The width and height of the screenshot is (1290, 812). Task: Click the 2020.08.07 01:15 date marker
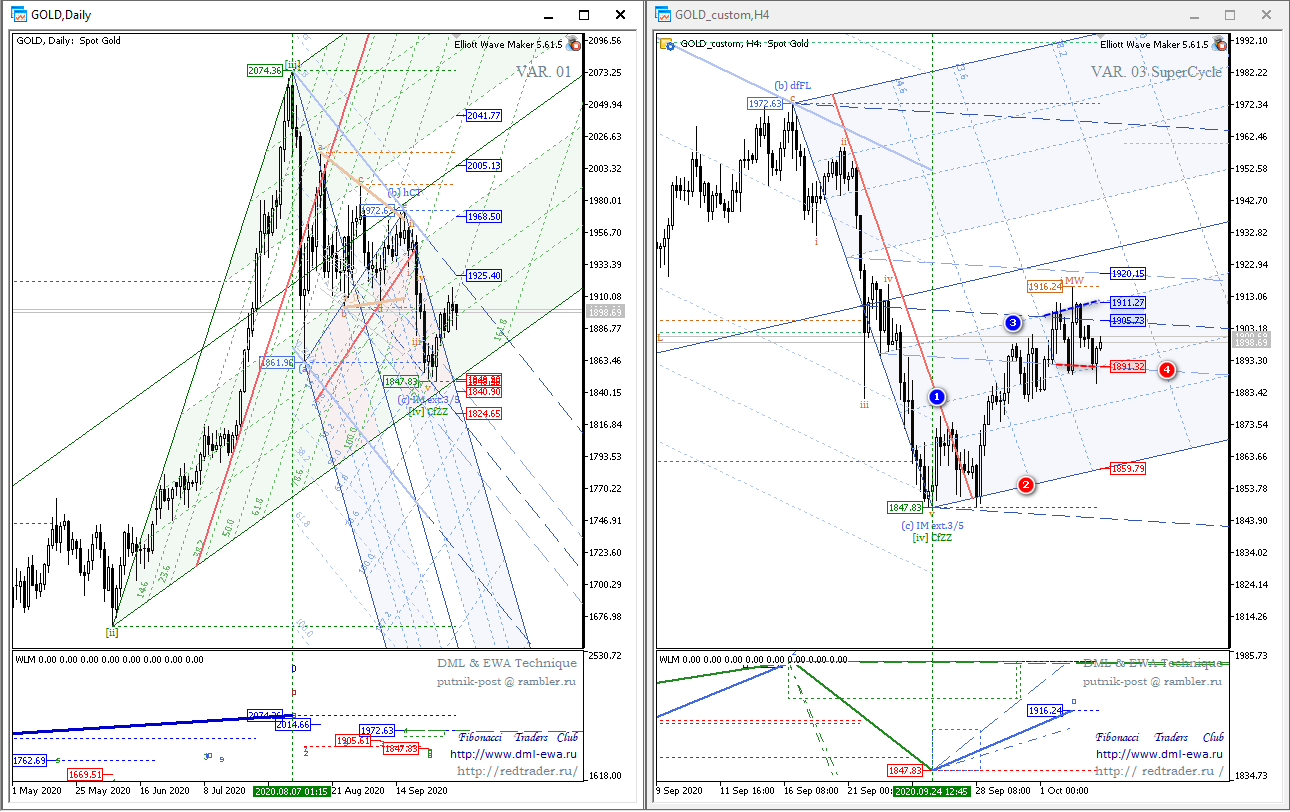pos(291,791)
